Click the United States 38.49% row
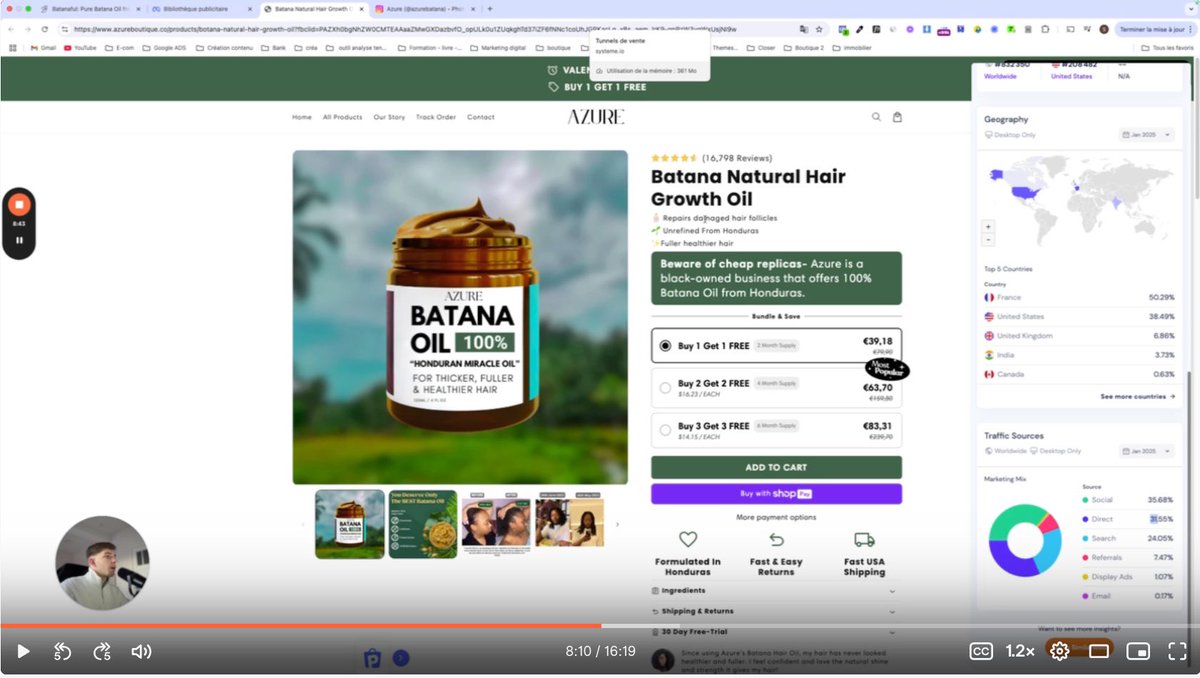This screenshot has height=678, width=1200. click(x=1079, y=316)
